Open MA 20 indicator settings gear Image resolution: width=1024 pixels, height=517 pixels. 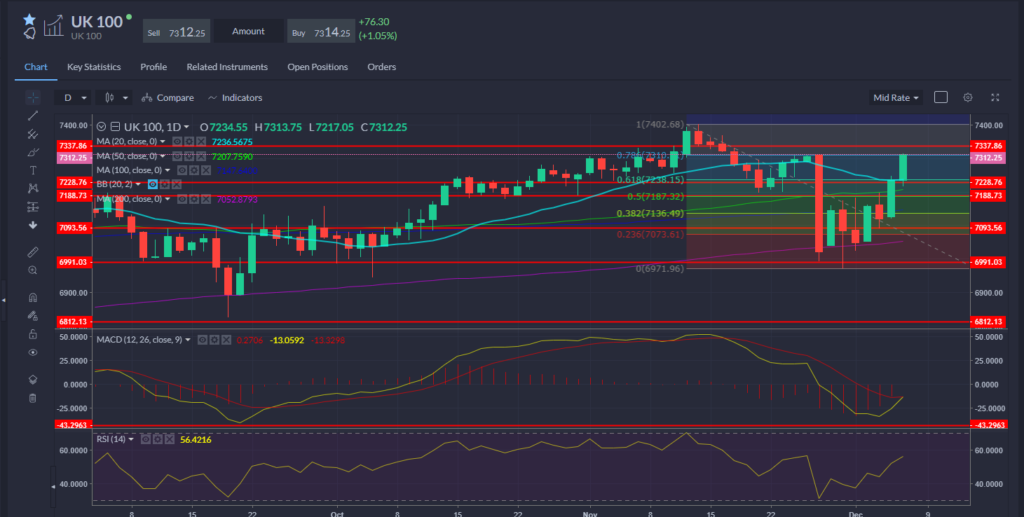pos(189,142)
